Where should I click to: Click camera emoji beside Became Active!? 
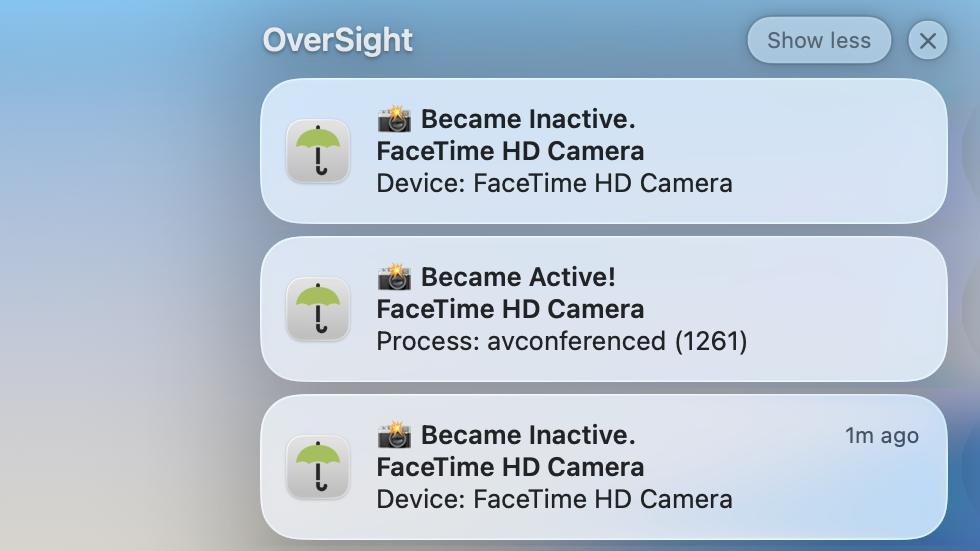coord(394,277)
